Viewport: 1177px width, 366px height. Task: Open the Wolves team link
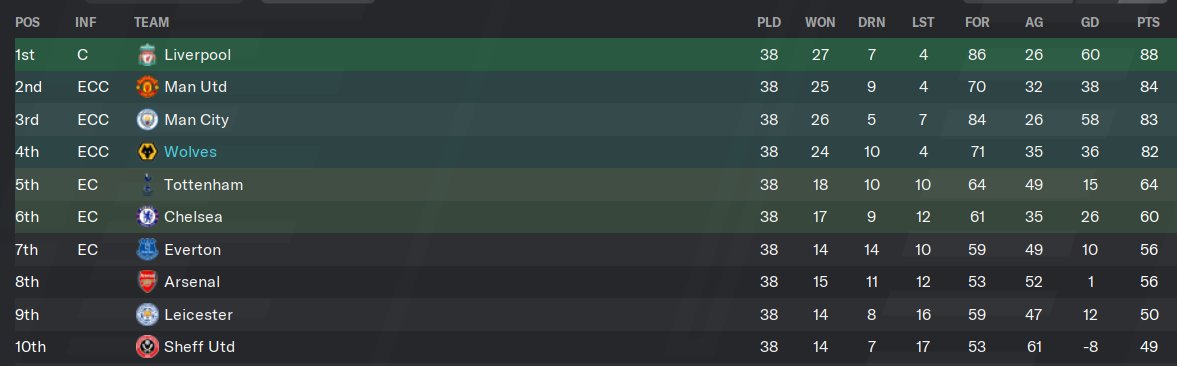click(x=190, y=152)
